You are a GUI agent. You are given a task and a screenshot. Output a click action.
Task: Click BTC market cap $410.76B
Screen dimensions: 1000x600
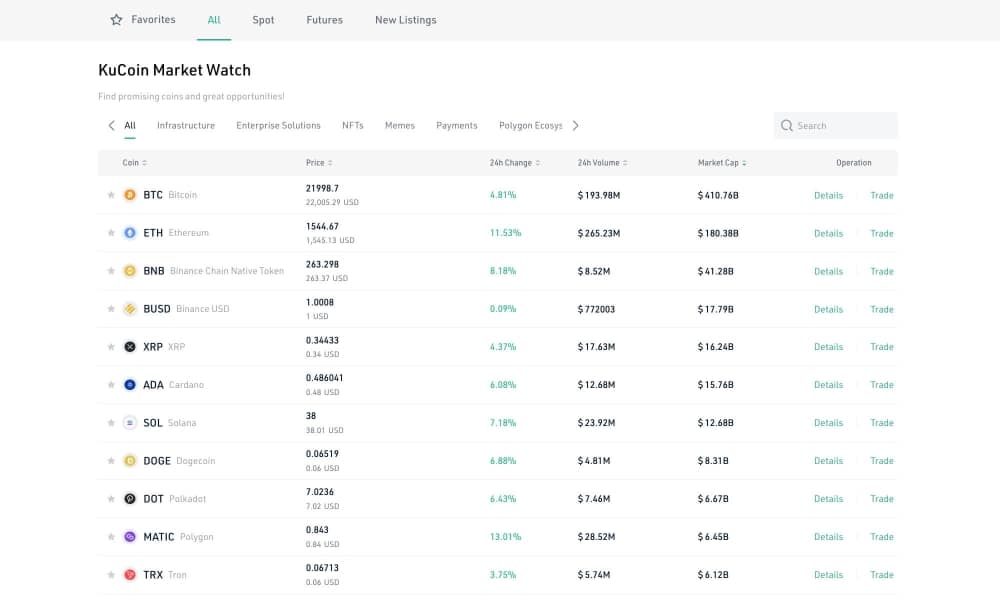[x=718, y=195]
